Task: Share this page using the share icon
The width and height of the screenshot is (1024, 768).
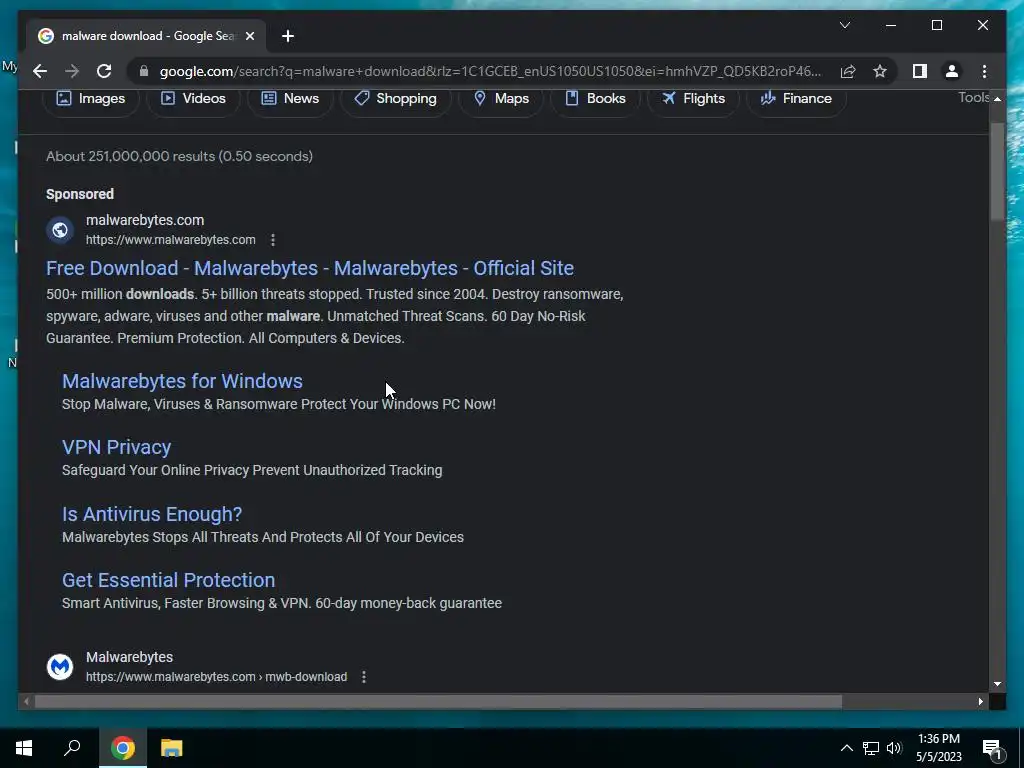Action: click(x=848, y=71)
